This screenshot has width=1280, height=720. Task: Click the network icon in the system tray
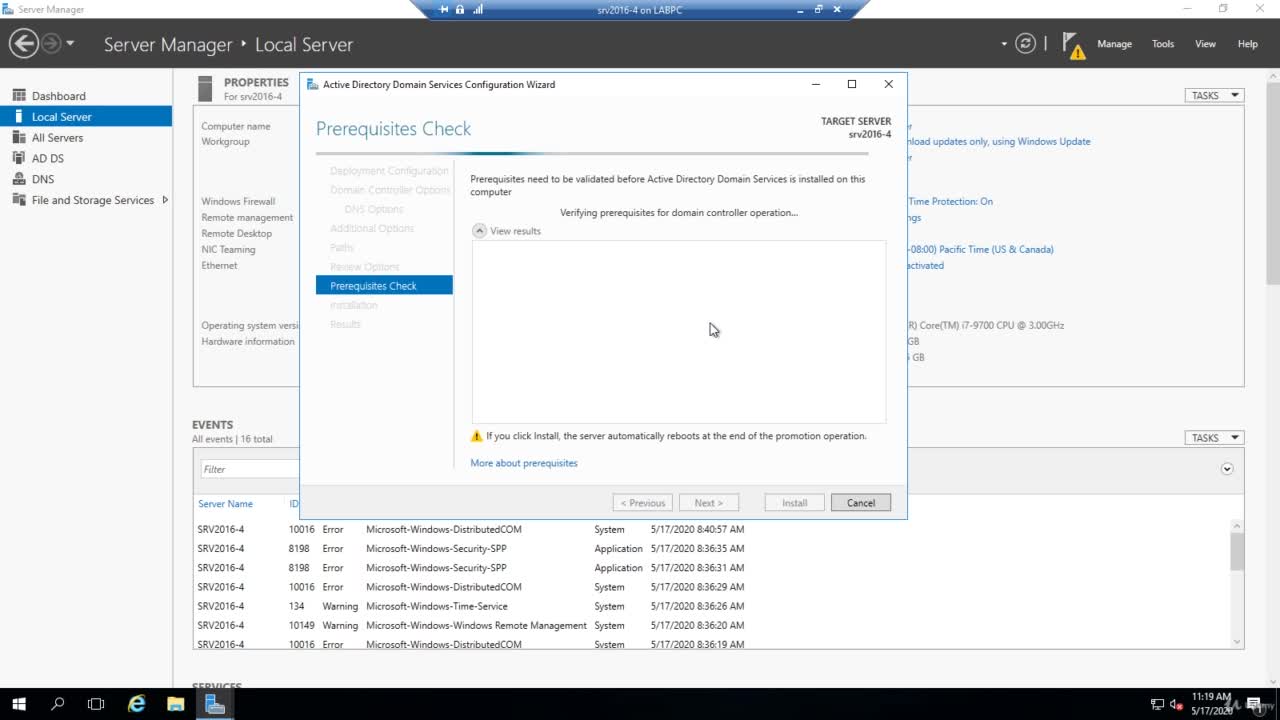click(1157, 704)
